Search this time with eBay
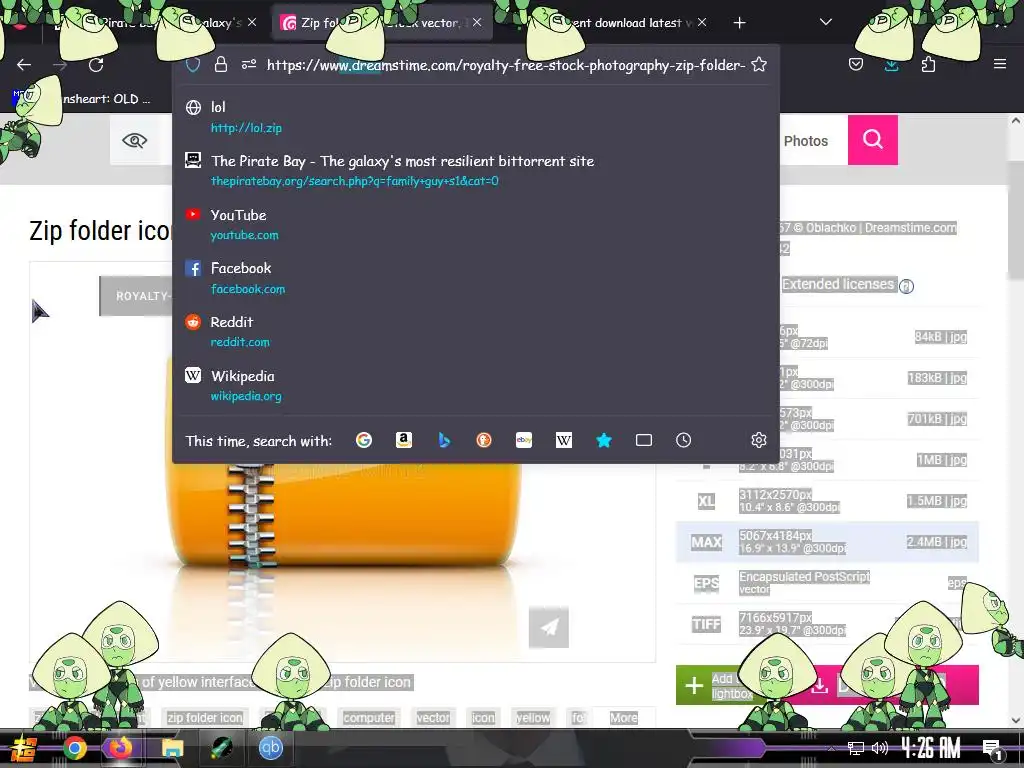1024x768 pixels. coord(524,440)
